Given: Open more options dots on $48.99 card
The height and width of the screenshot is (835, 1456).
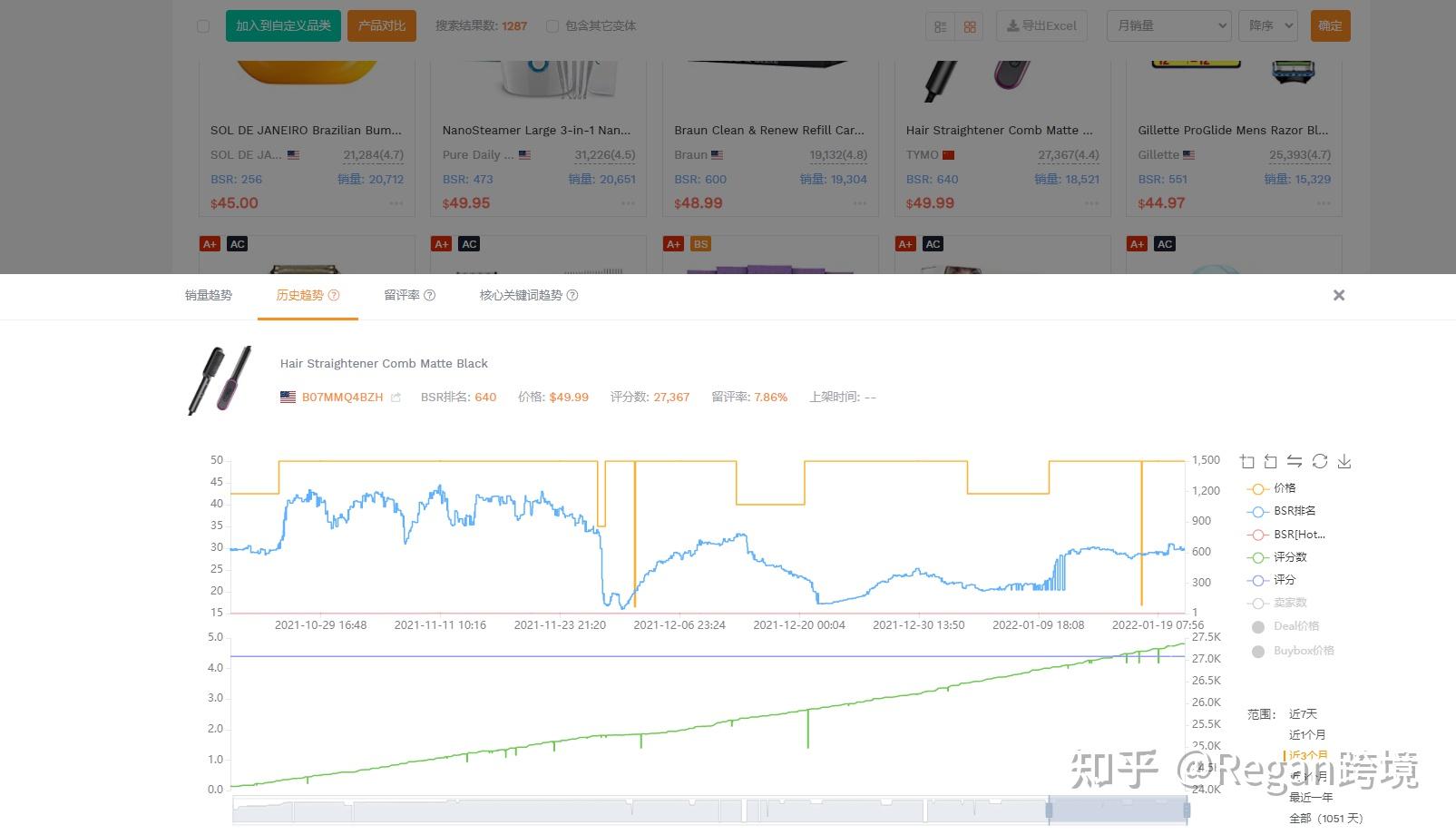Looking at the screenshot, I should (x=860, y=203).
